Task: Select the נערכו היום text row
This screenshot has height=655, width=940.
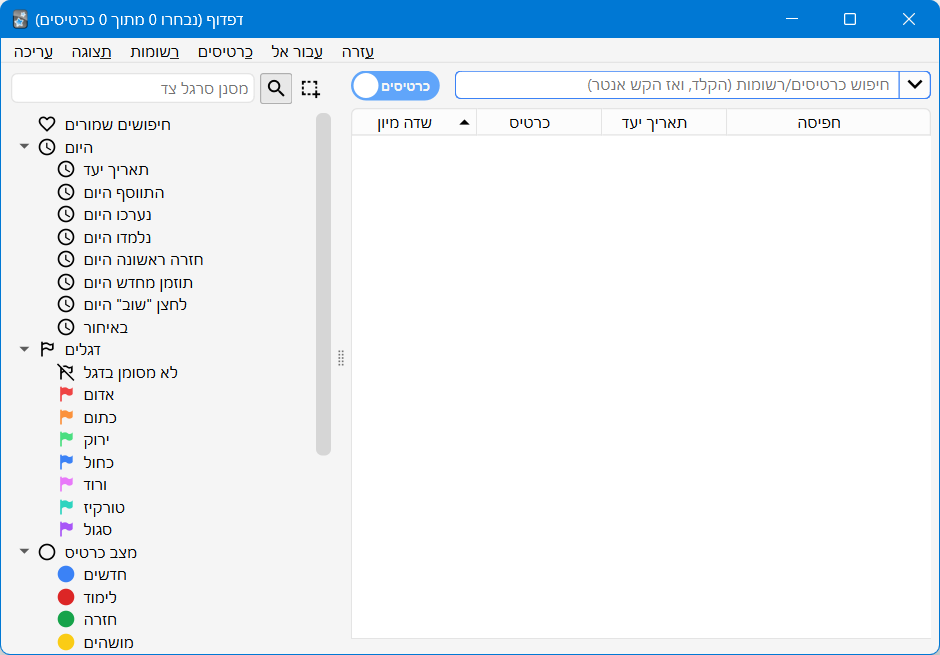Action: (x=118, y=215)
